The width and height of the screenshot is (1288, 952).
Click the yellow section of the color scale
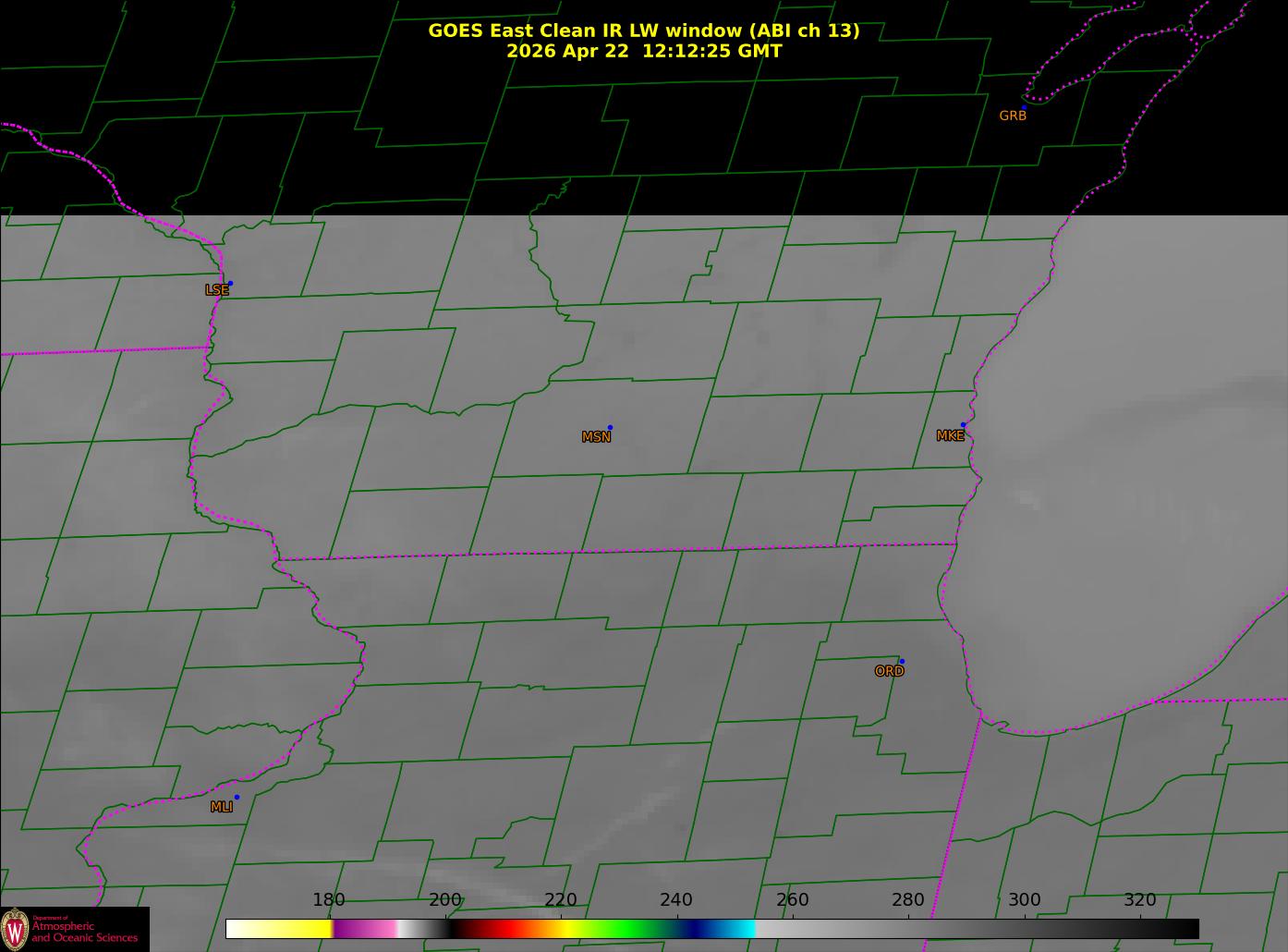[x=296, y=929]
